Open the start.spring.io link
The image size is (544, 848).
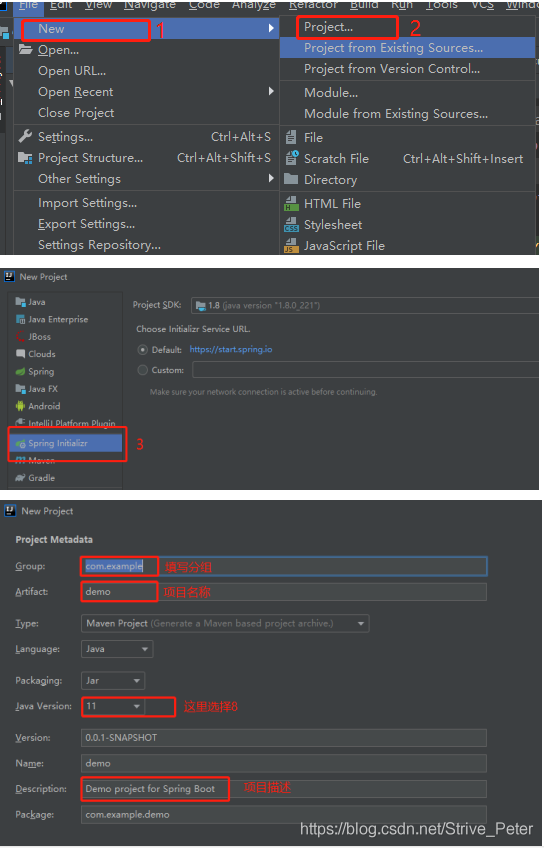[x=231, y=350]
